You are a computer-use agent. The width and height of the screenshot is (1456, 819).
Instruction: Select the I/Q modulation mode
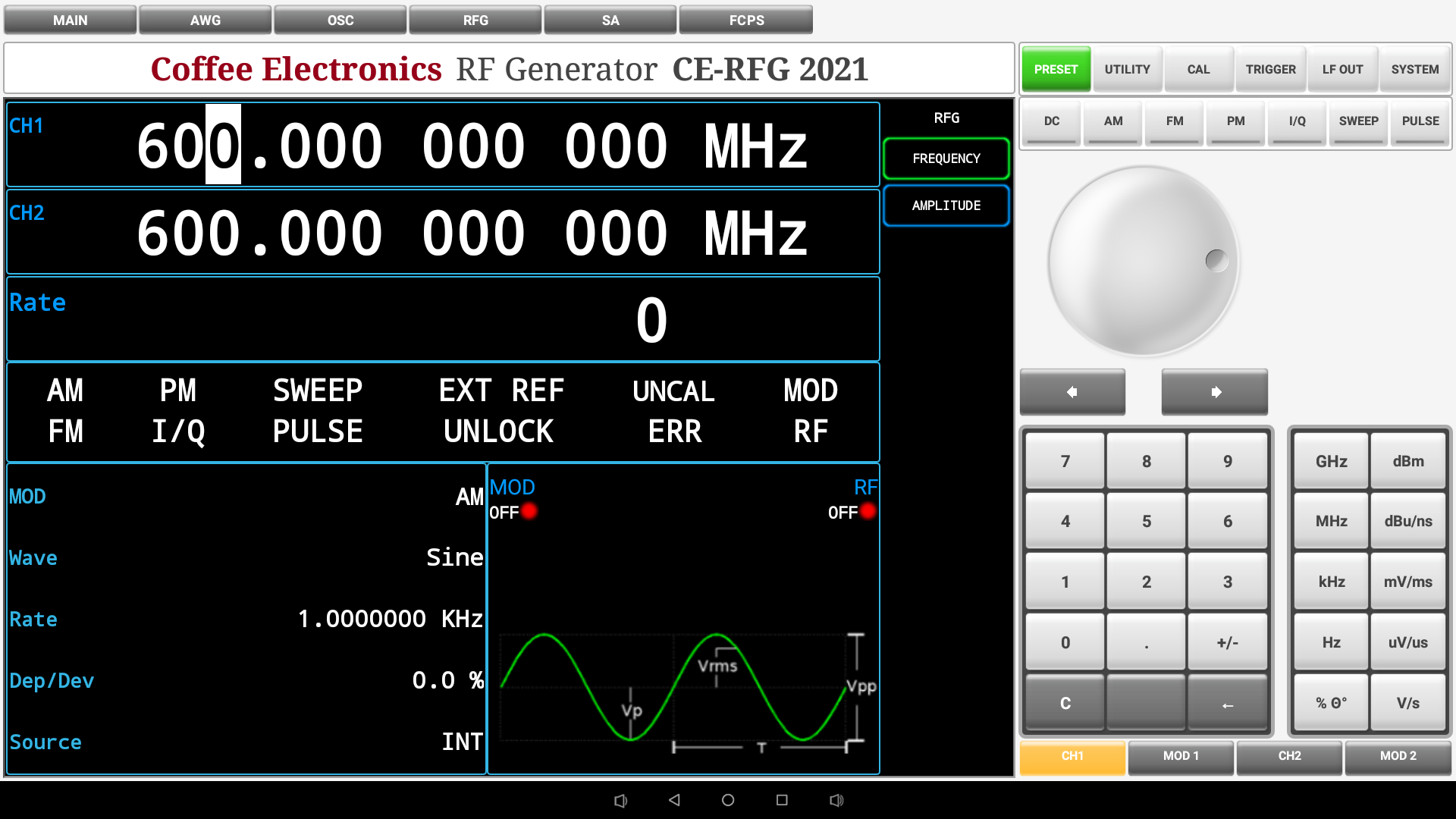coord(1297,121)
